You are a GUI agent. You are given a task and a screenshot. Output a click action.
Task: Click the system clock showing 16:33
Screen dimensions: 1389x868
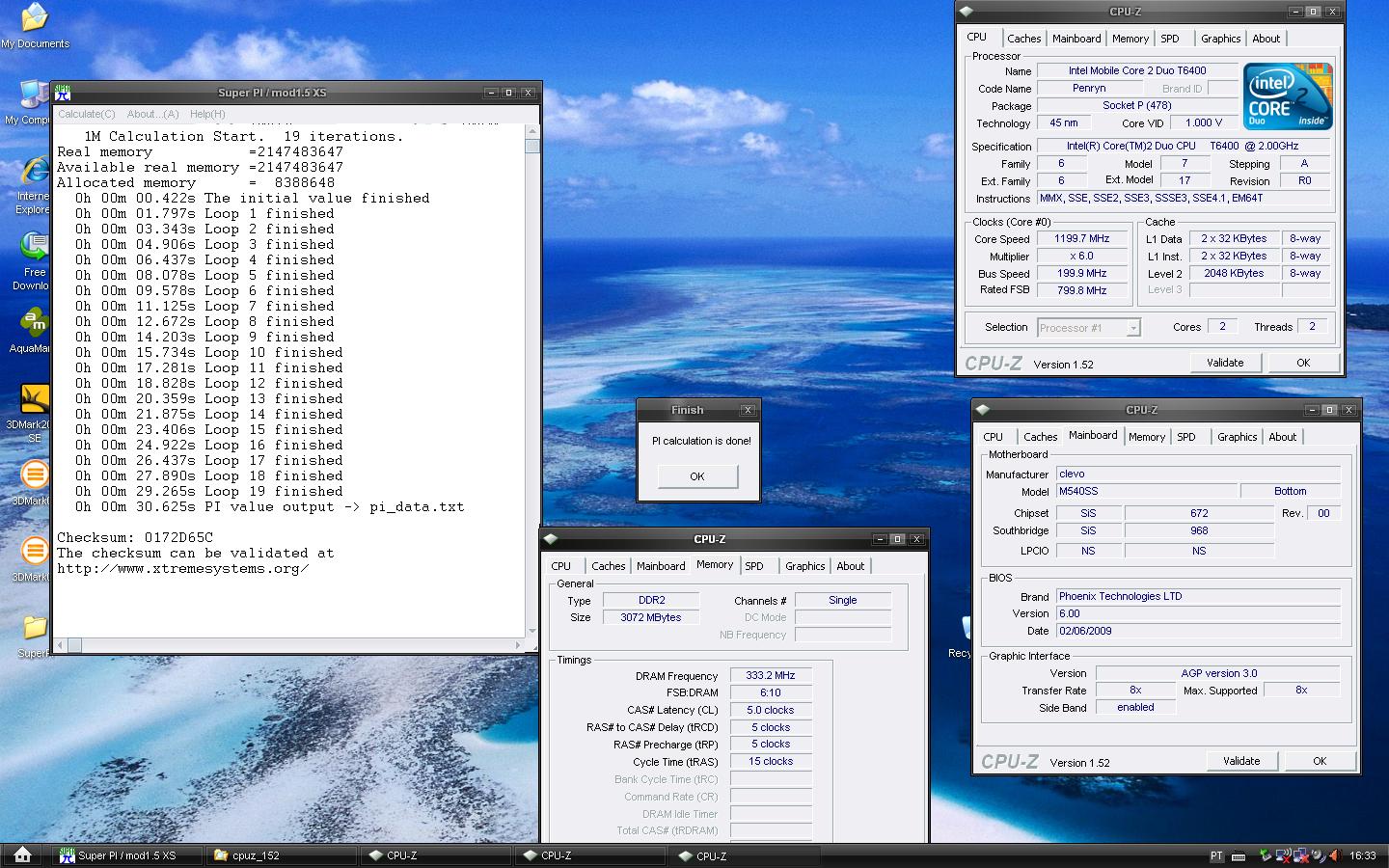pyautogui.click(x=1363, y=855)
